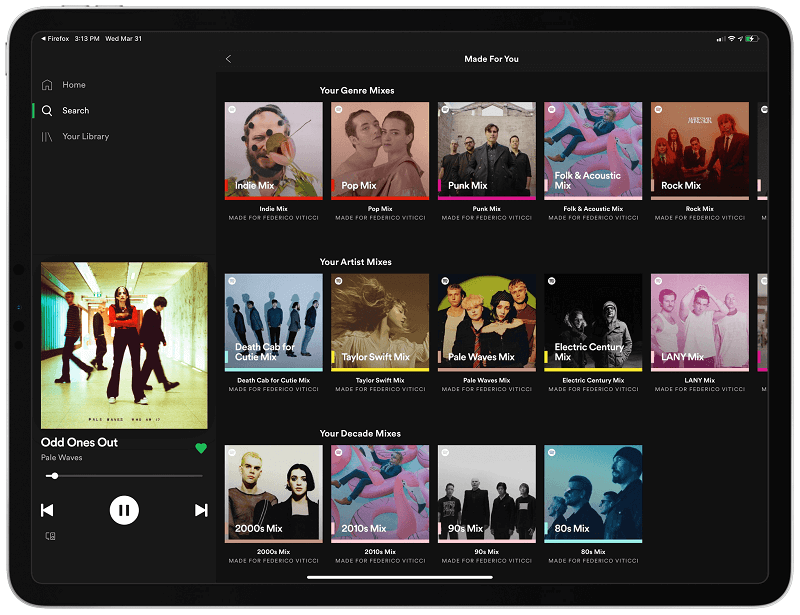This screenshot has width=800, height=615.
Task: Click the Taylor Swift Mix title text
Action: point(380,380)
